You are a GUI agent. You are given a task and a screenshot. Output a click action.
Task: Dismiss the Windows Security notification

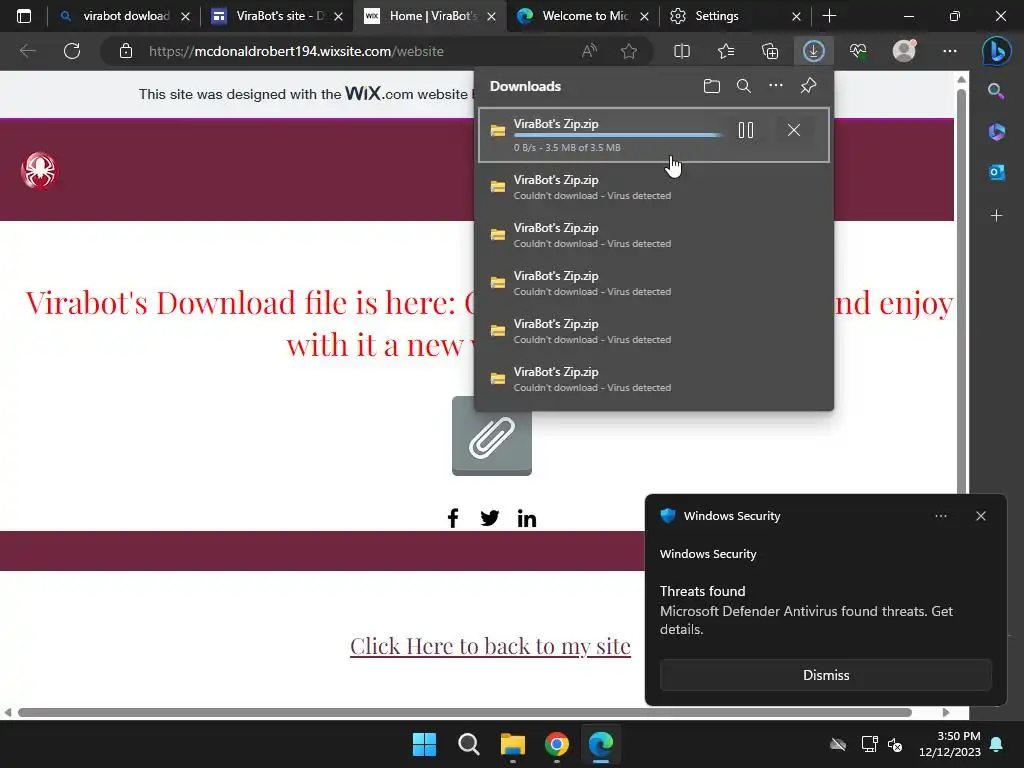[825, 675]
